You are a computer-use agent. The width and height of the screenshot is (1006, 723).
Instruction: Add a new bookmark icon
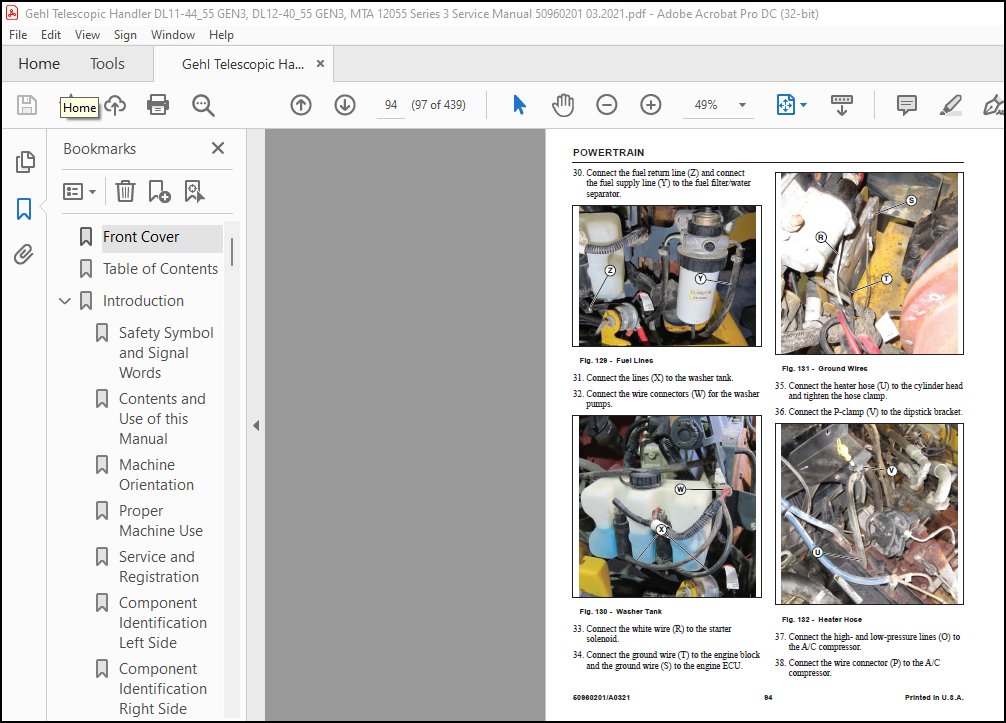click(159, 191)
